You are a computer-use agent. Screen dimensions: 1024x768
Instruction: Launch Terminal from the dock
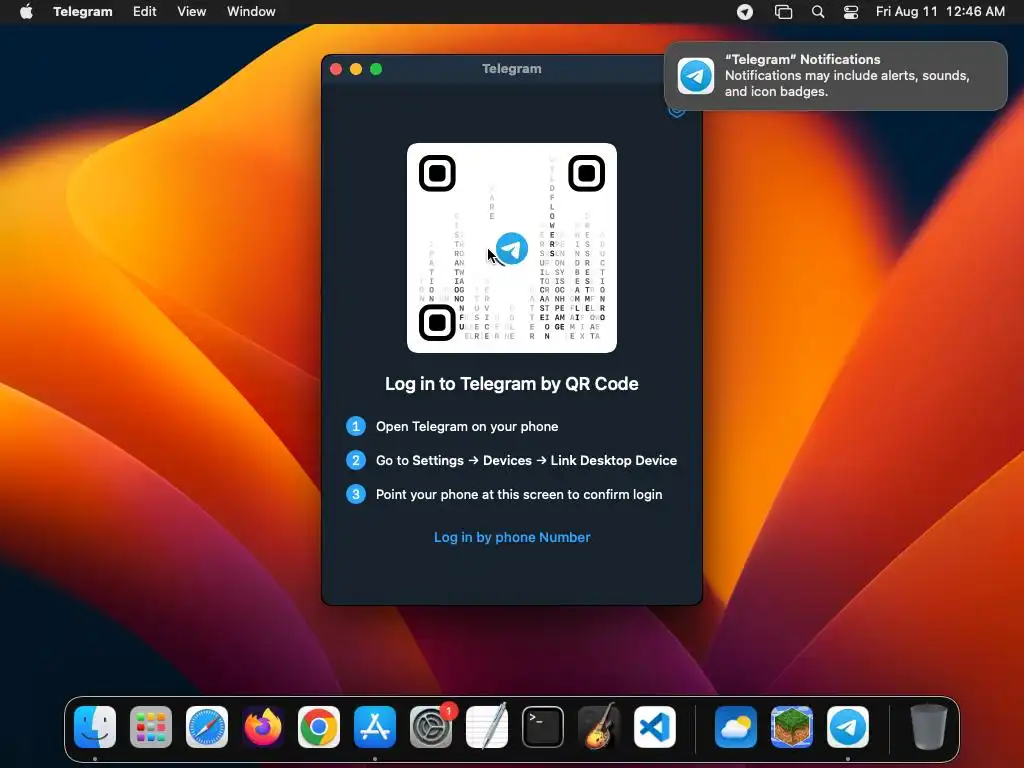pyautogui.click(x=543, y=727)
